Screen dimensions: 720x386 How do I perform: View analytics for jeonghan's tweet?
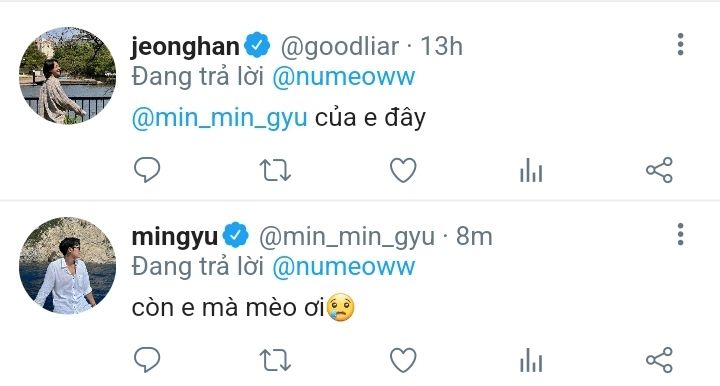(x=531, y=170)
